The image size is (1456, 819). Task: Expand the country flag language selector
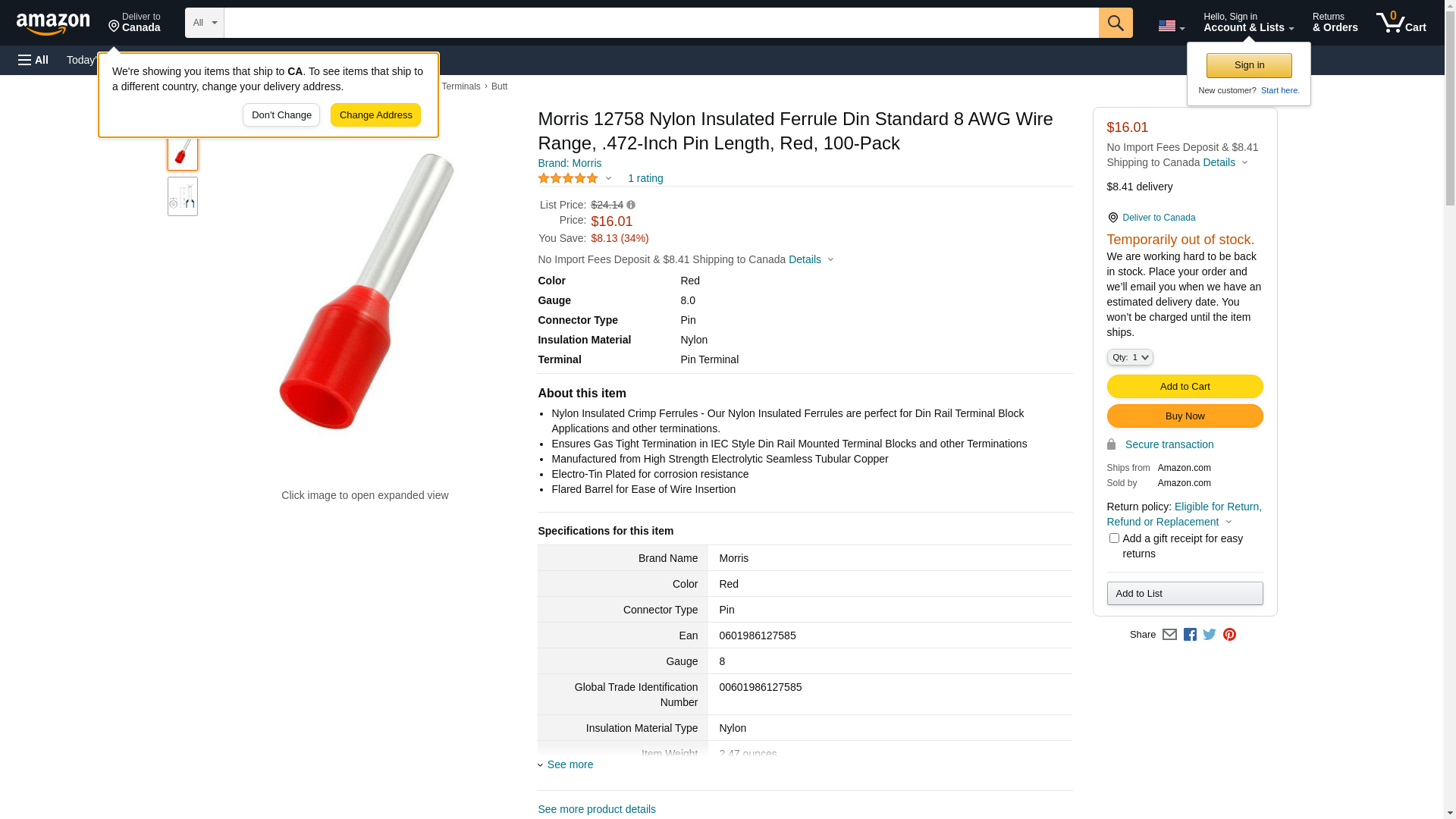click(x=1171, y=26)
